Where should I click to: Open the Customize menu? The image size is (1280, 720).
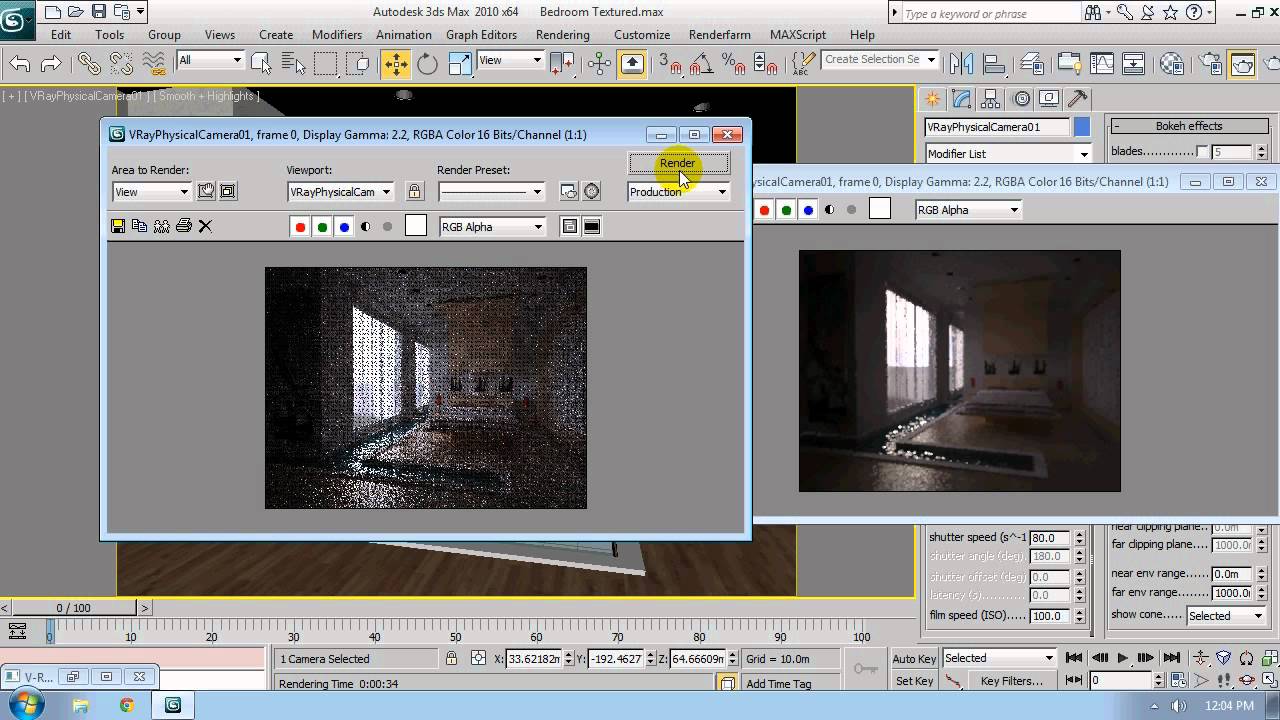[642, 34]
